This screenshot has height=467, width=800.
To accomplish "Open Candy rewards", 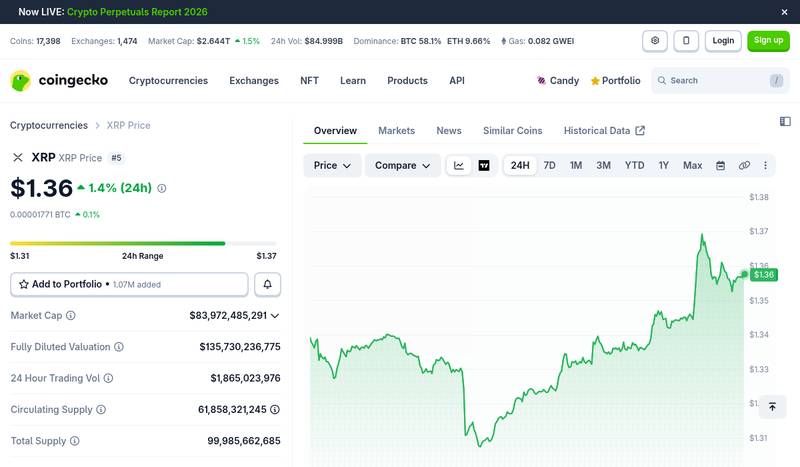I will 558,81.
